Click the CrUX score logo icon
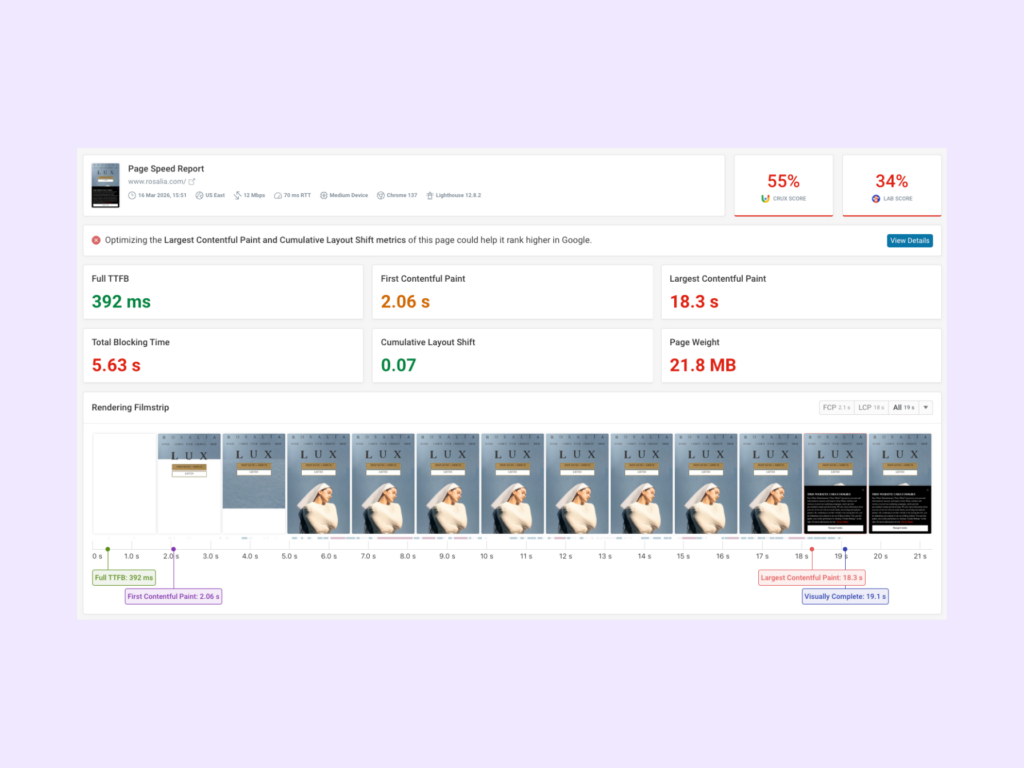The height and width of the screenshot is (768, 1024). pyautogui.click(x=765, y=199)
